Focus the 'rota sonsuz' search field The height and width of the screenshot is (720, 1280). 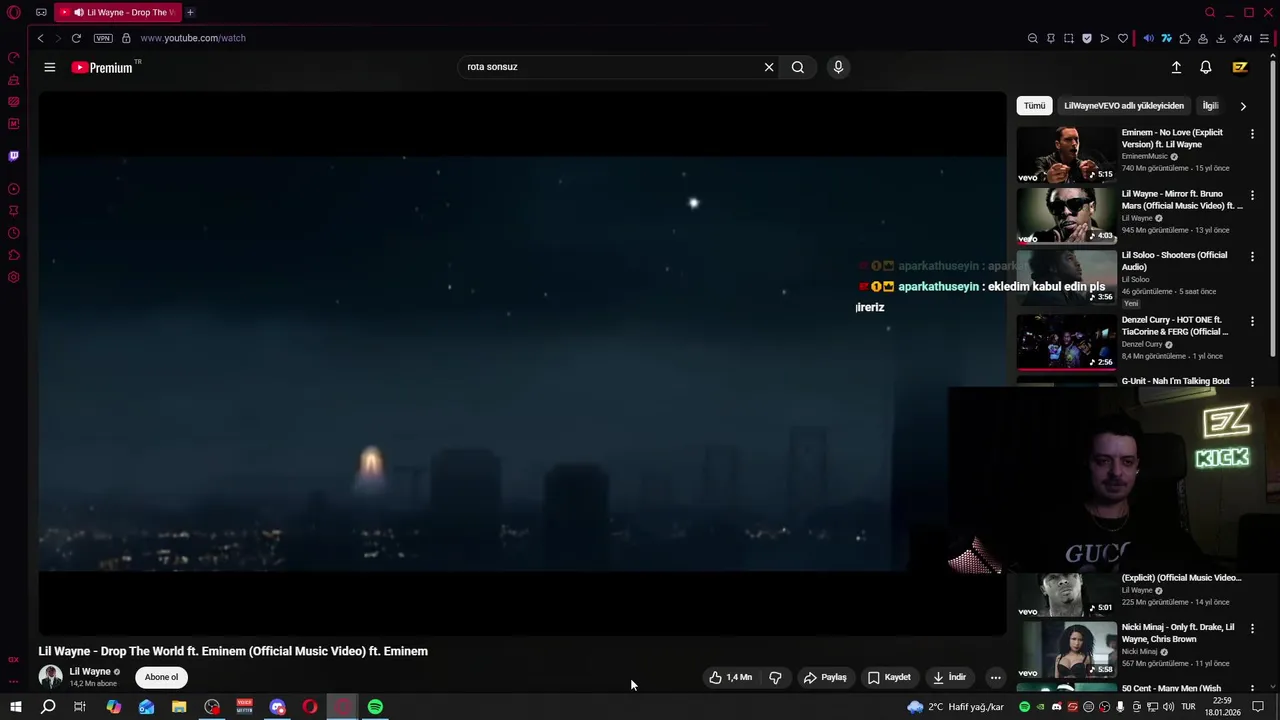pyautogui.click(x=610, y=67)
